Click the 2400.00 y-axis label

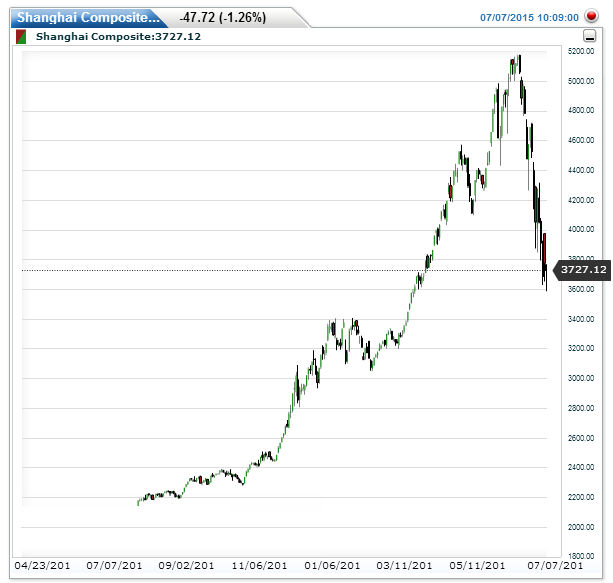pyautogui.click(x=581, y=467)
